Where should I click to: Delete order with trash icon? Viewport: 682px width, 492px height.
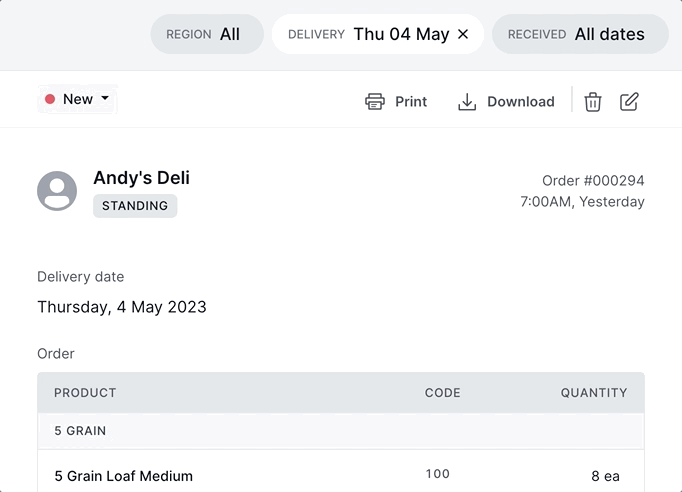[x=593, y=101]
